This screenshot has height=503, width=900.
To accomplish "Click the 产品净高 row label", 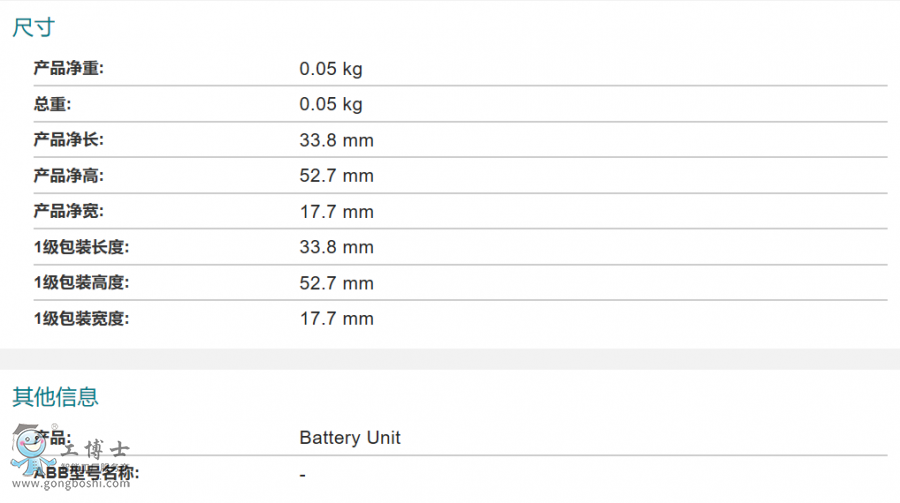I will (x=68, y=176).
